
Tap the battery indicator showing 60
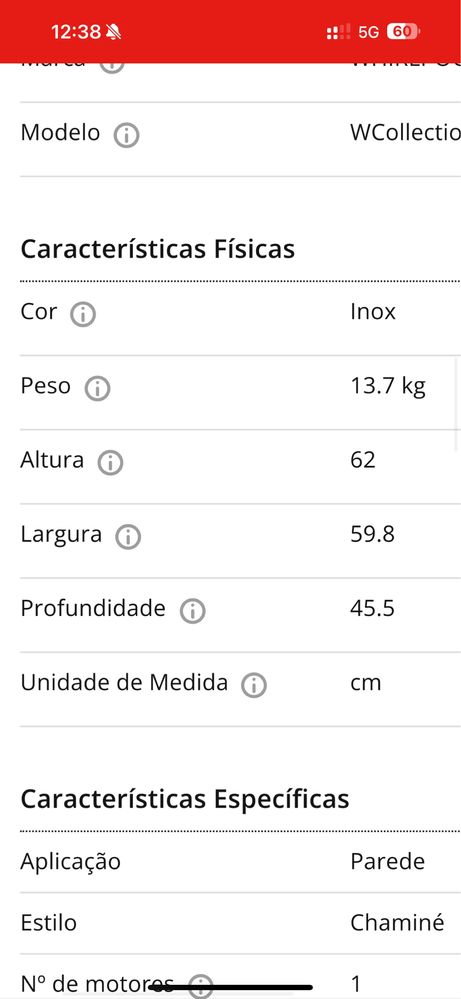(403, 32)
